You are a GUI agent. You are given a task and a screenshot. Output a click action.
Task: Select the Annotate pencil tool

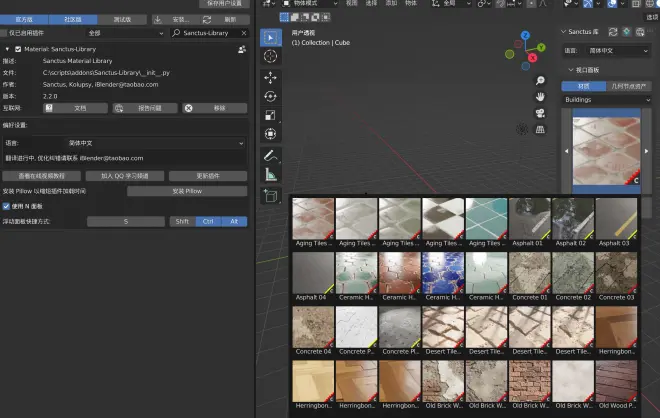click(271, 155)
